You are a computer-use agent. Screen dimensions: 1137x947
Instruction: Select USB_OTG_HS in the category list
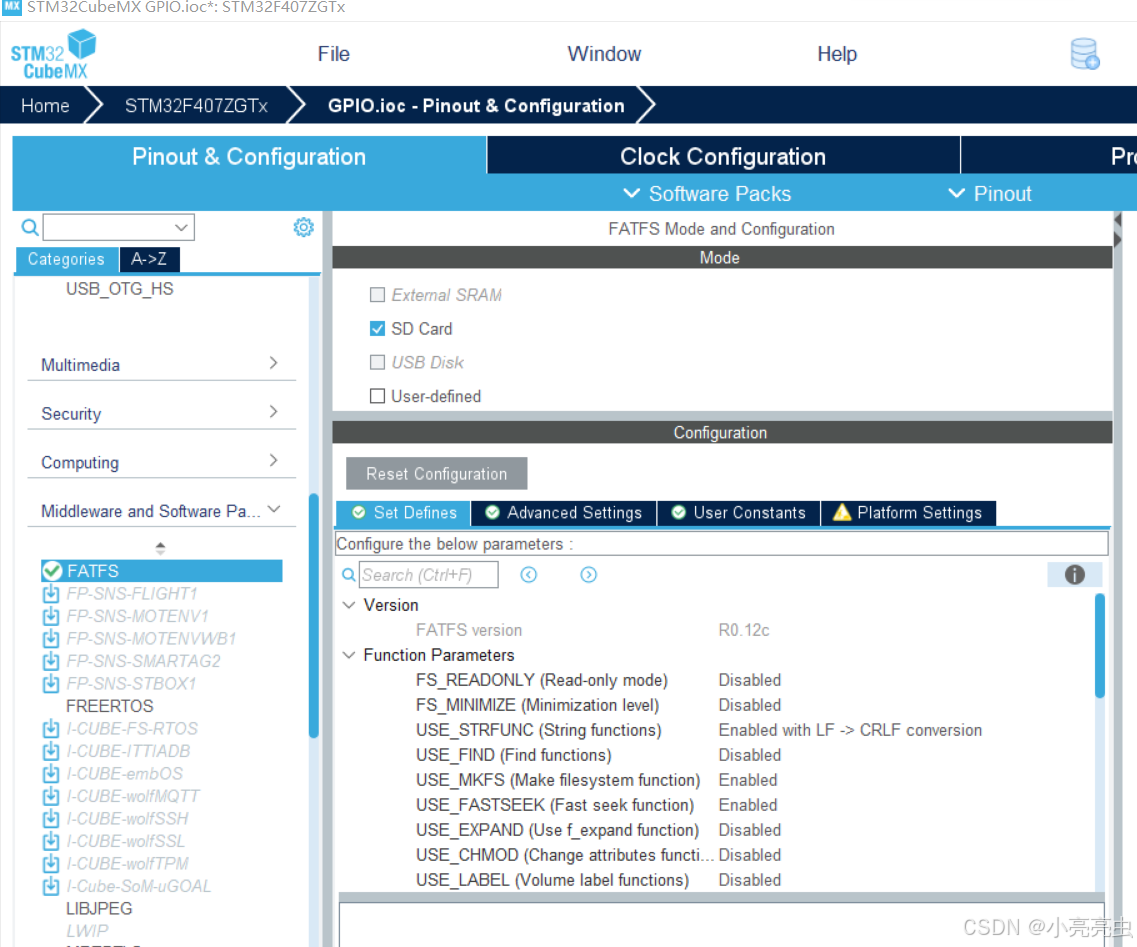coord(120,289)
